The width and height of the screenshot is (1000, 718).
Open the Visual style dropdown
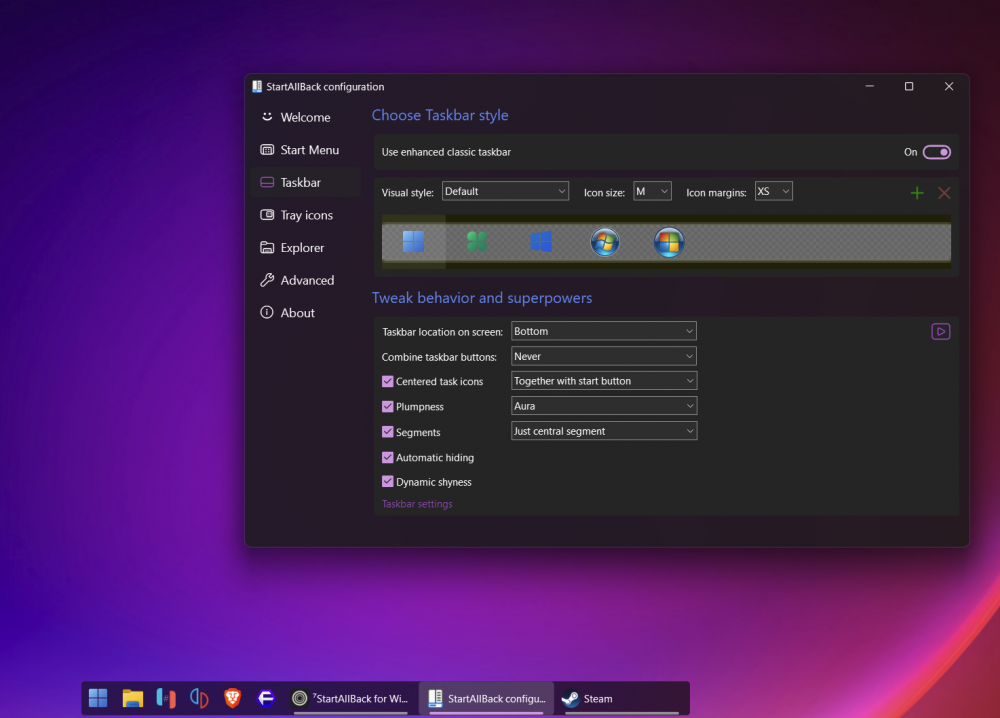pos(505,191)
